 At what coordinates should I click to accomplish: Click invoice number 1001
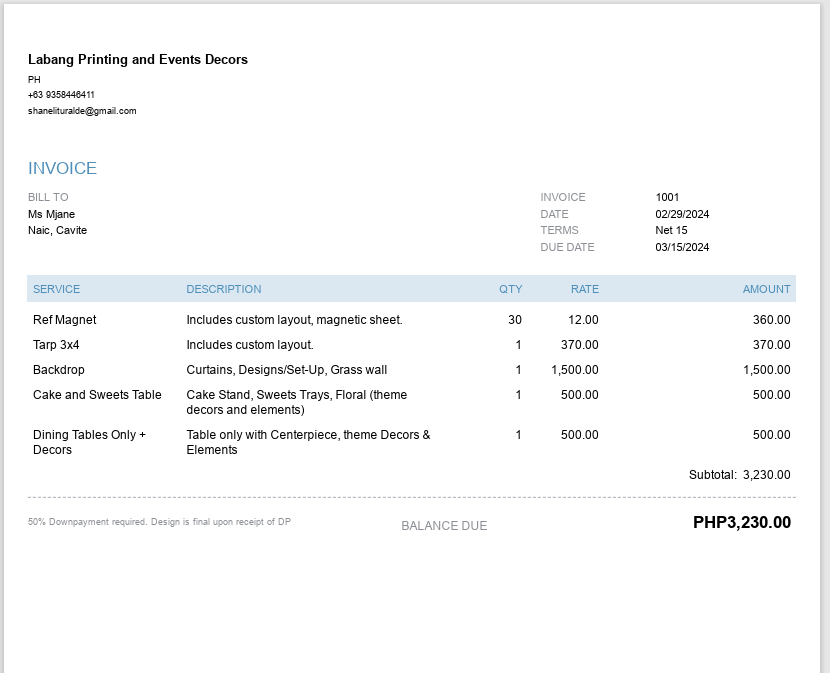coord(667,197)
